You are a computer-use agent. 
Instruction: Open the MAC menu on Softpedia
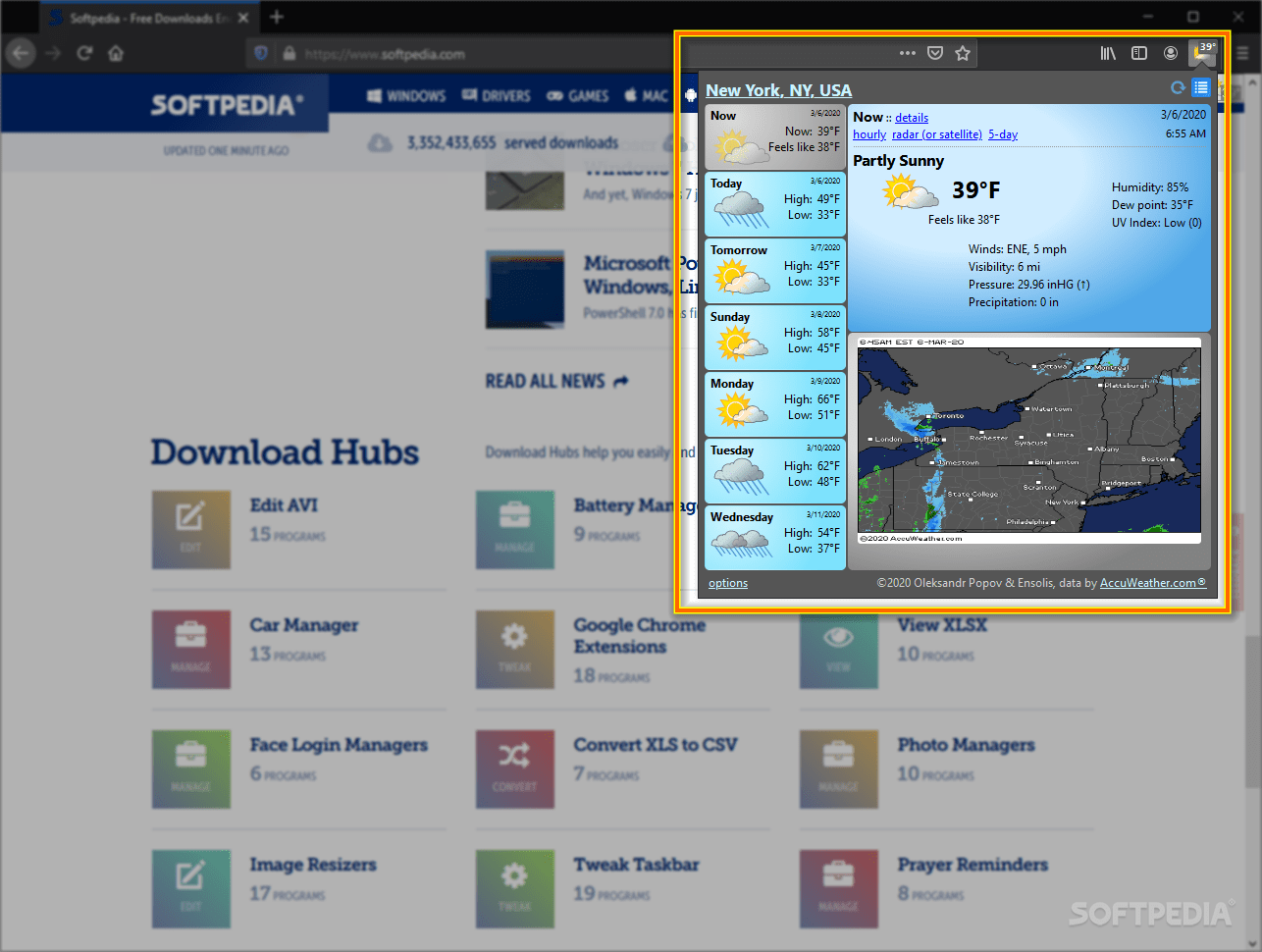coord(647,95)
